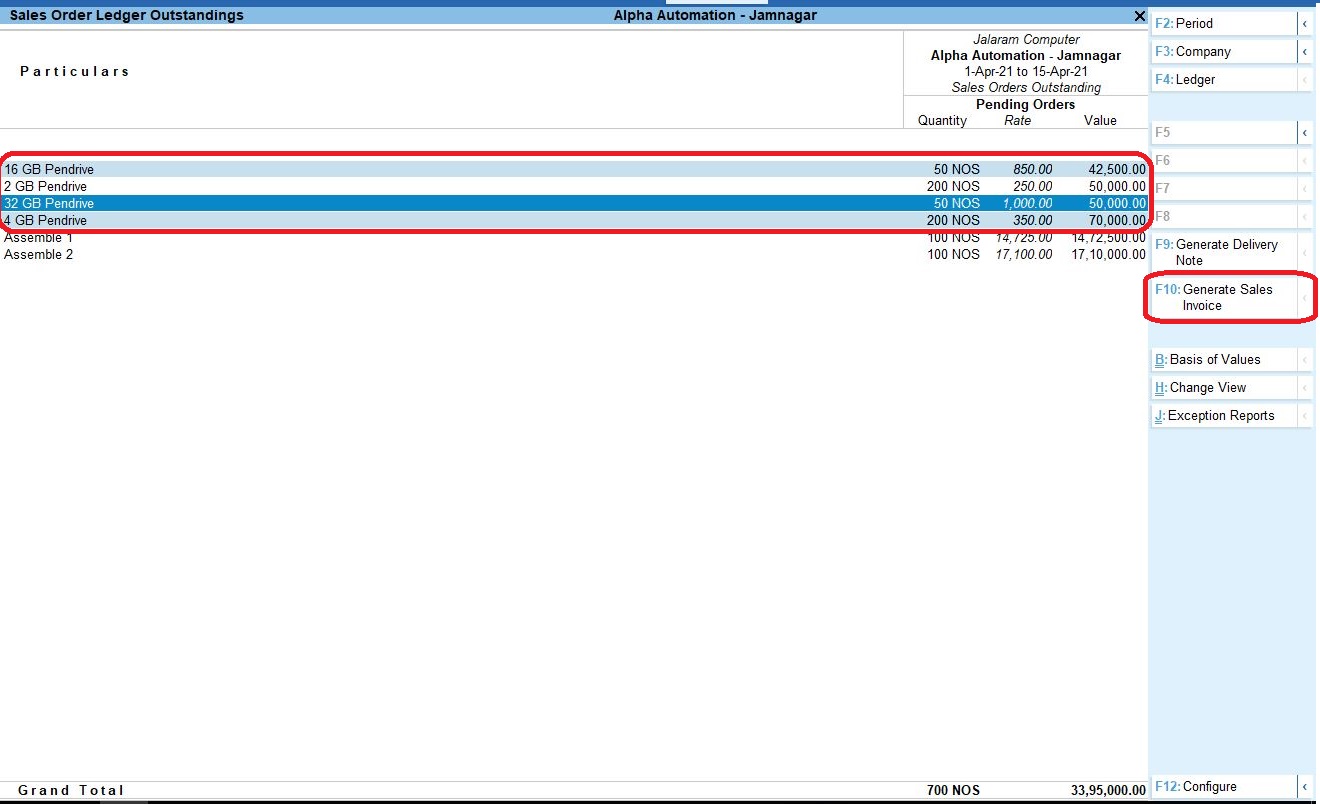Image resolution: width=1320 pixels, height=804 pixels.
Task: Close the Sales Order Ledger Outstandings report
Action: 1139,16
